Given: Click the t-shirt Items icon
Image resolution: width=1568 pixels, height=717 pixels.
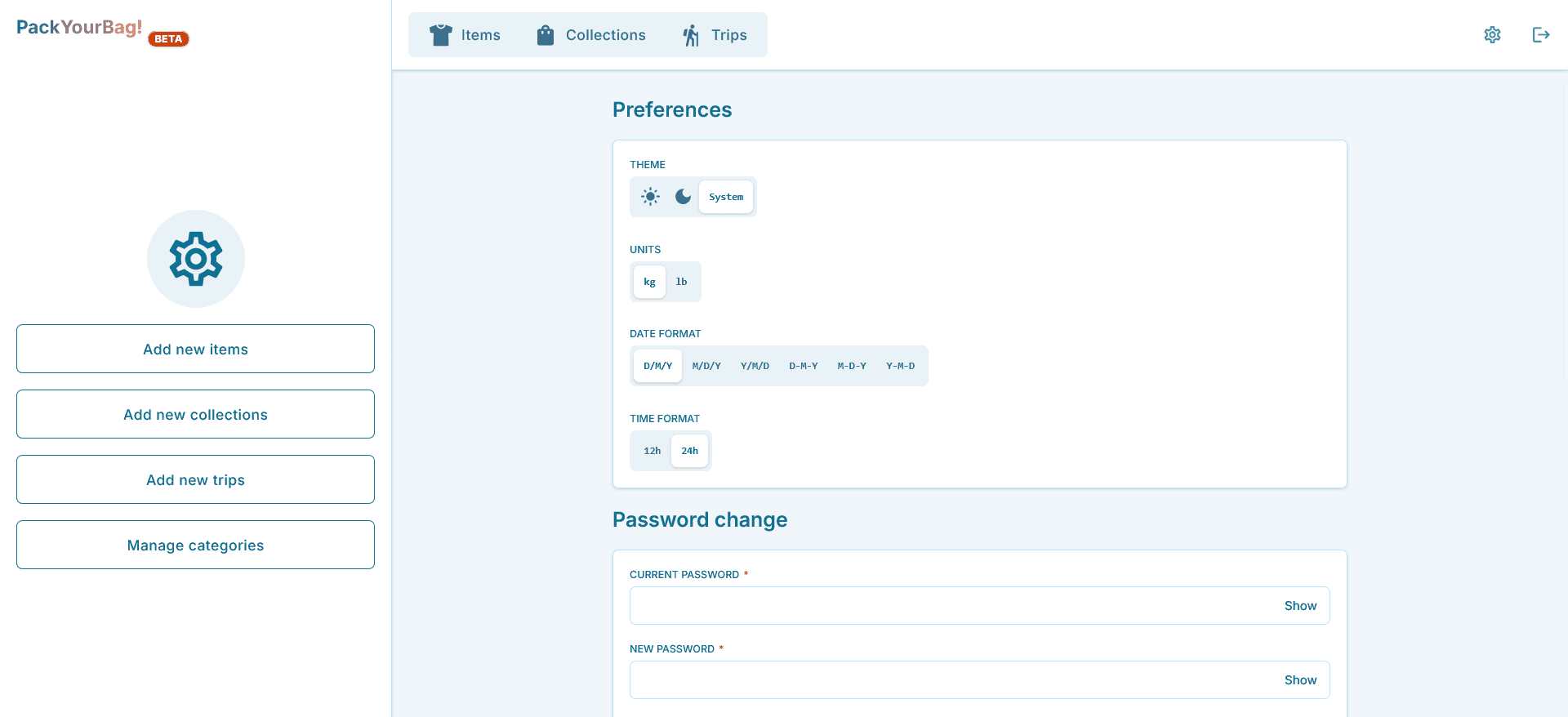Looking at the screenshot, I should click(441, 35).
